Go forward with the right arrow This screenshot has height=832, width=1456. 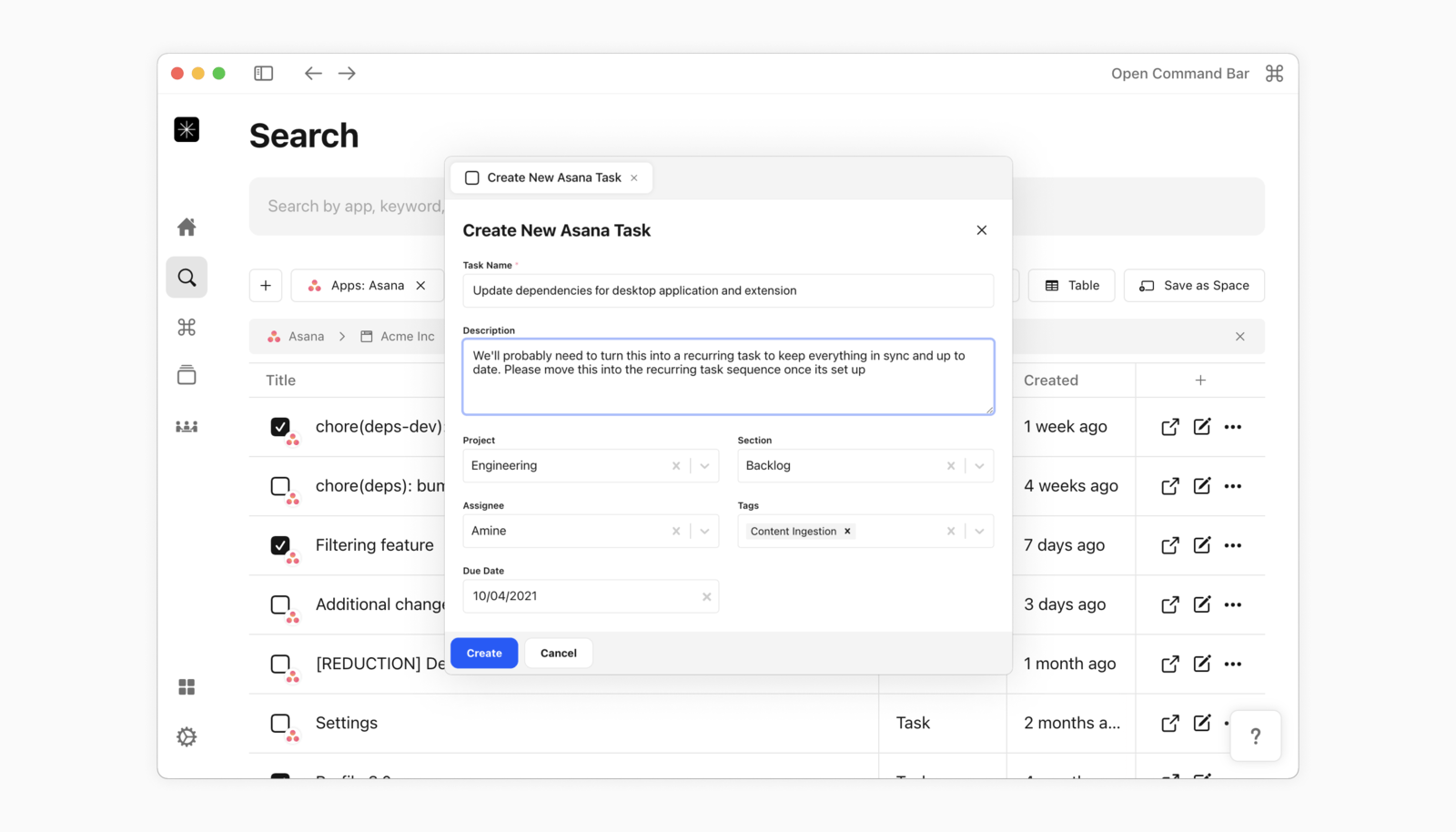click(347, 73)
